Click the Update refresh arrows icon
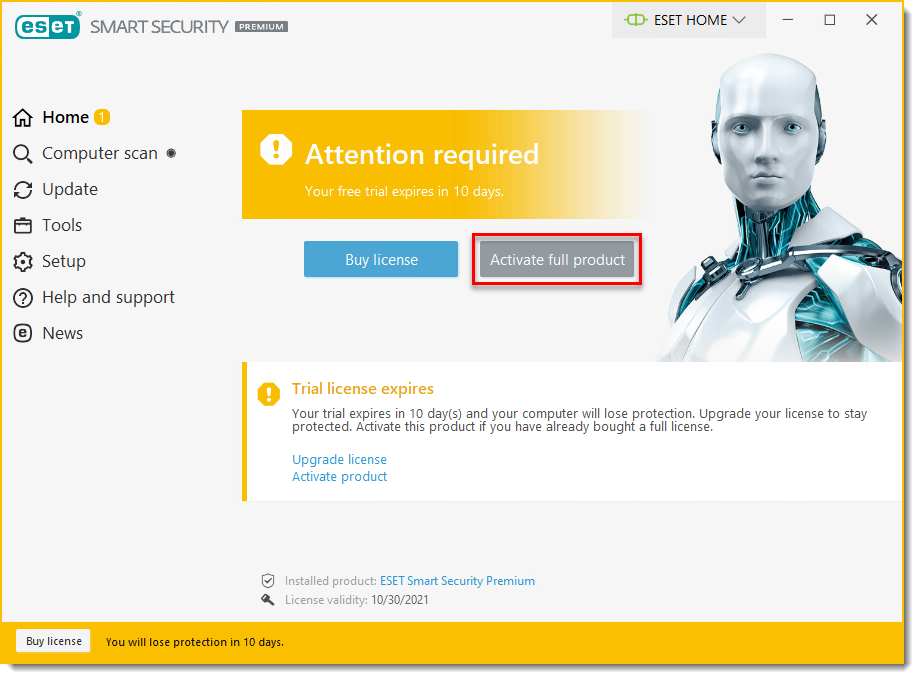Screen dimensions: 919x679 tap(23, 190)
